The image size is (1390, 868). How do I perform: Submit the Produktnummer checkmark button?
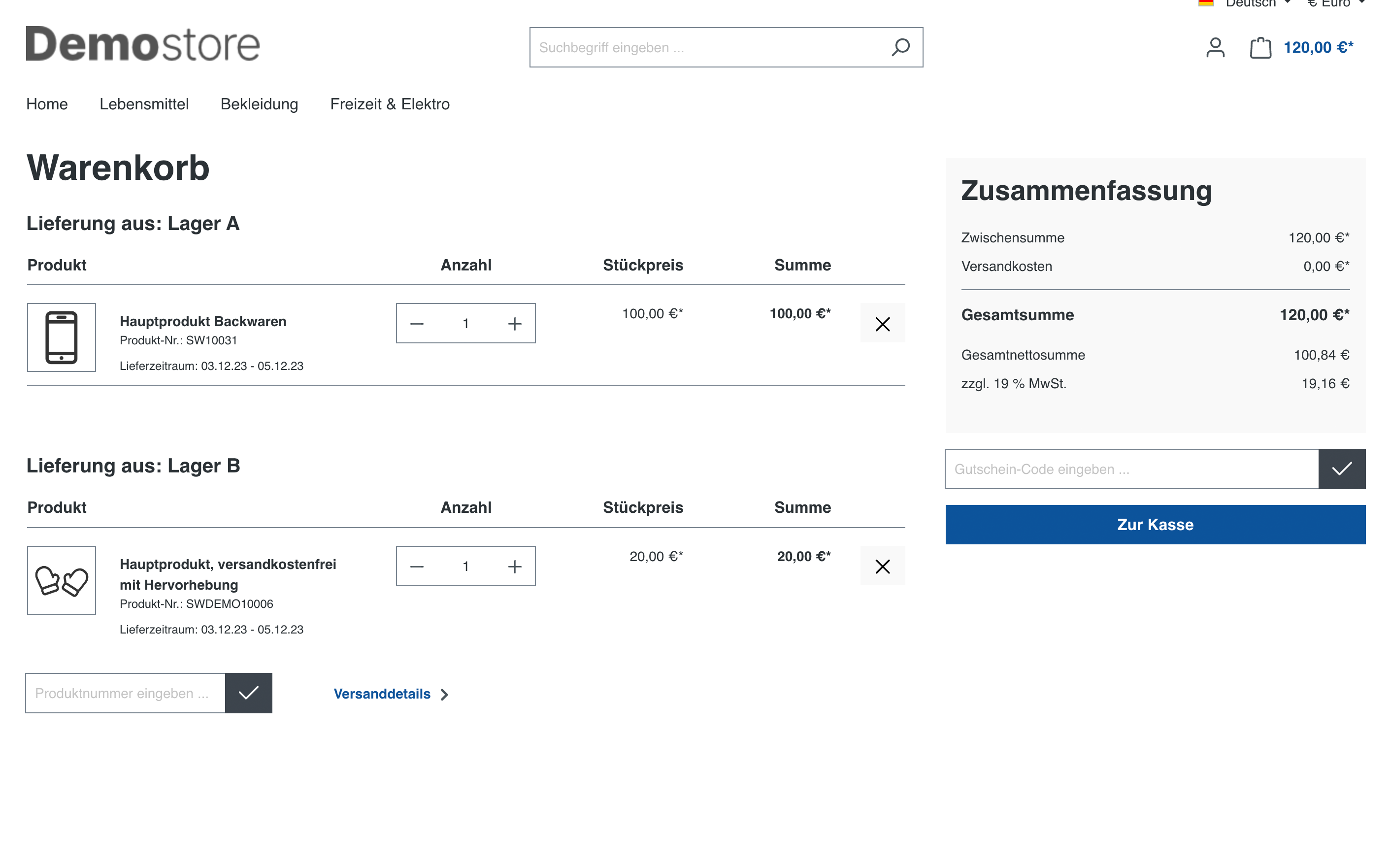coord(248,693)
